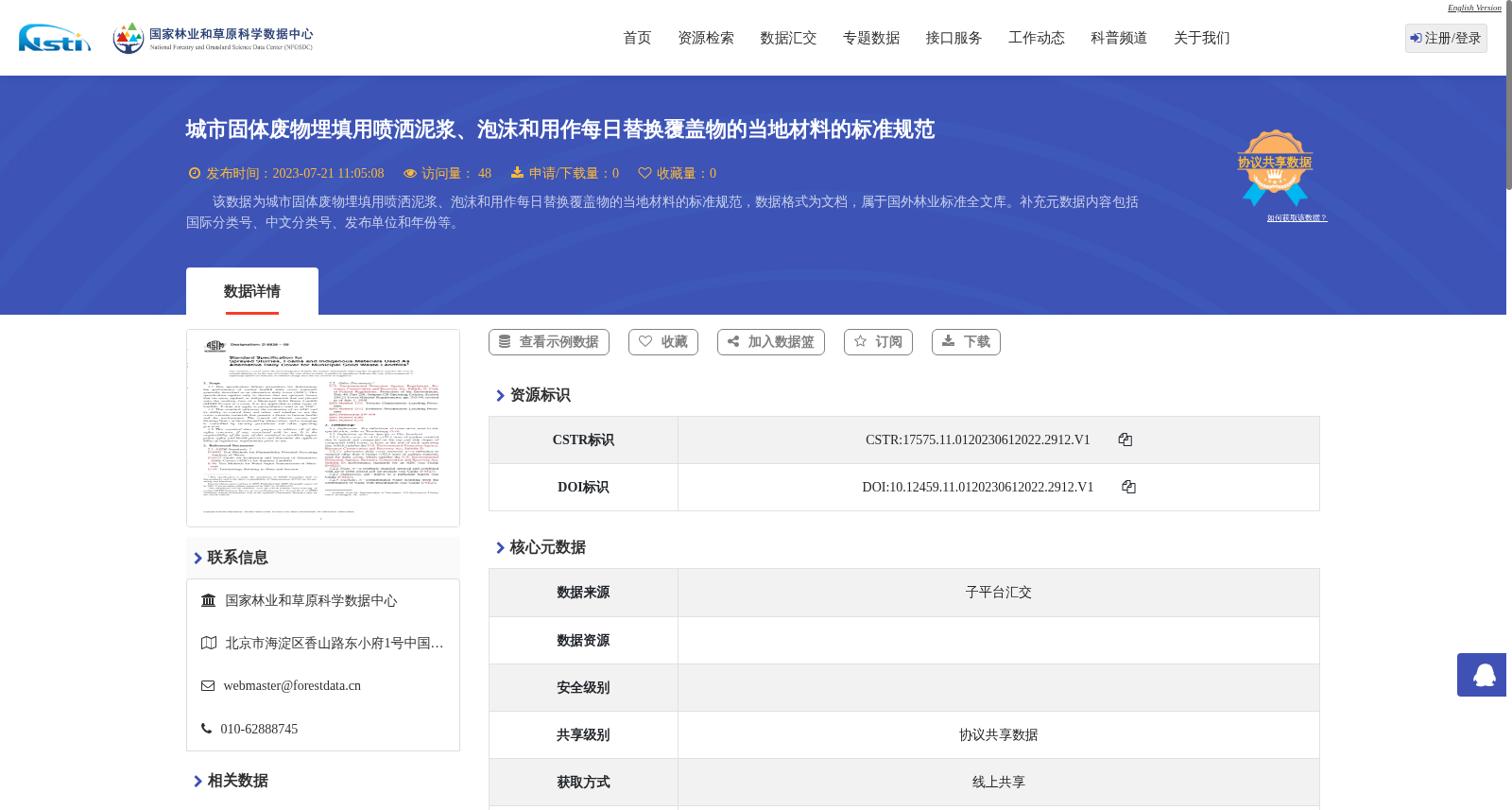Go to 关于我们 page
The width and height of the screenshot is (1512, 810).
pos(1202,38)
